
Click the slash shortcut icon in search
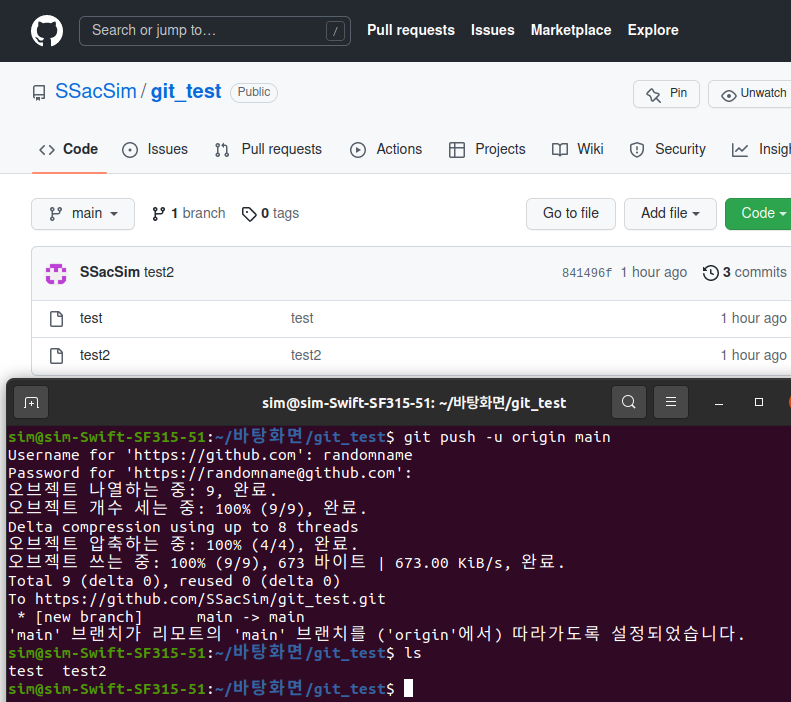tap(335, 31)
